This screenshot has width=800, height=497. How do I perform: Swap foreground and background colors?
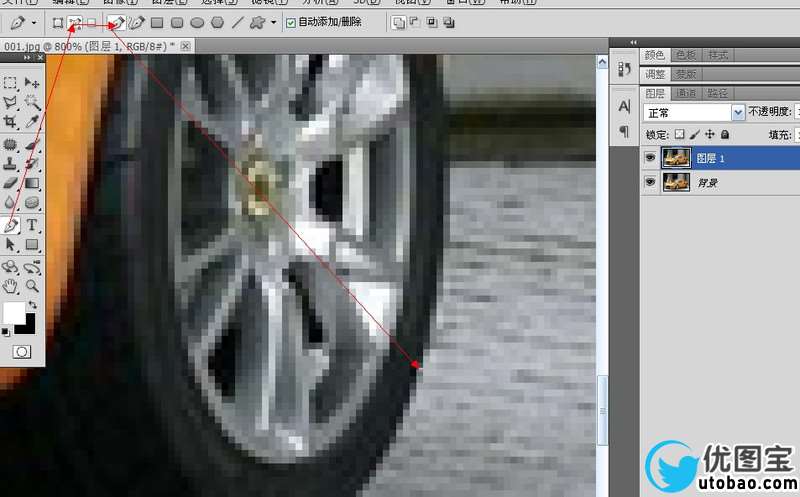coord(33,305)
